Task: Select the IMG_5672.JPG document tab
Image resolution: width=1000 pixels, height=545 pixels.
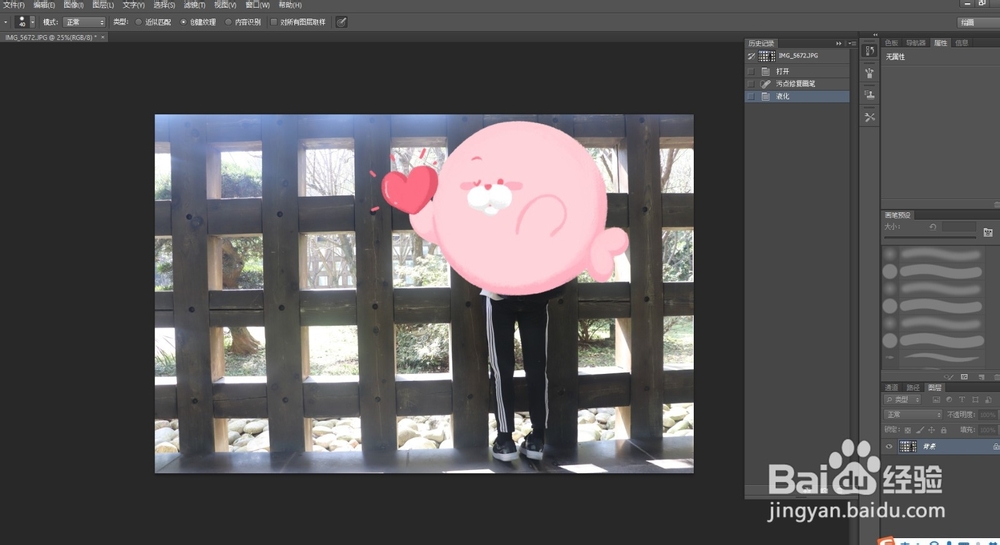Action: click(x=51, y=38)
